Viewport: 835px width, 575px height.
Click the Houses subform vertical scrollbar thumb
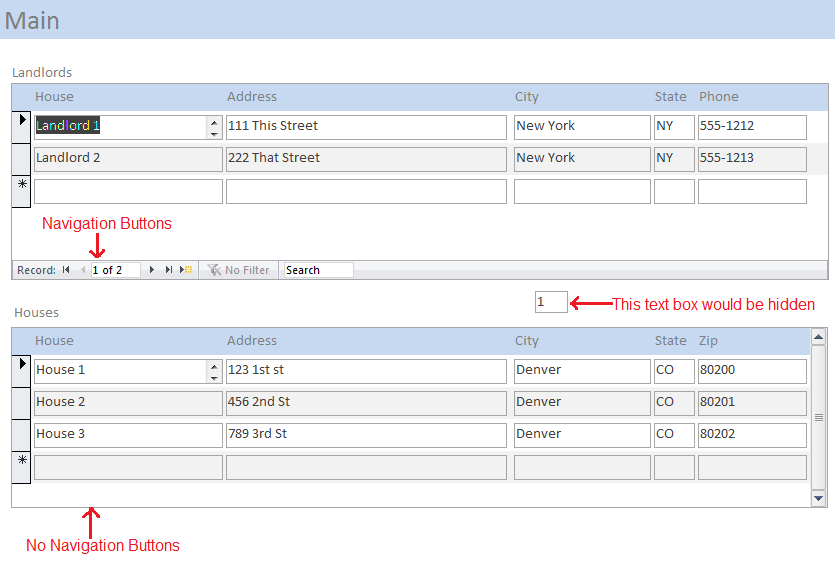818,417
